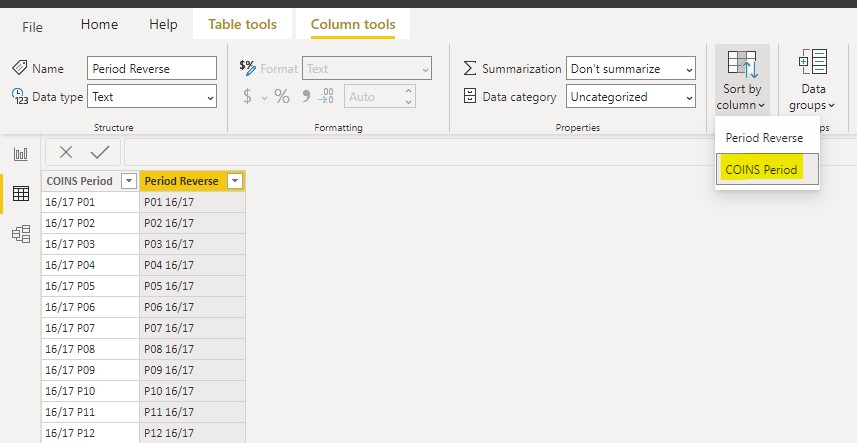Select the Column tools tab

tap(353, 25)
